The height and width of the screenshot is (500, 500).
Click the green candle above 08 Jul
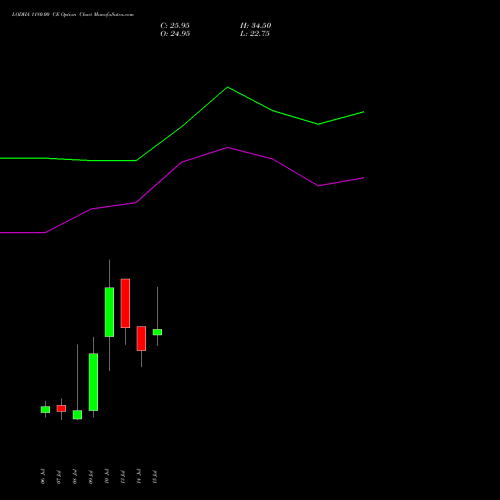coord(77,415)
